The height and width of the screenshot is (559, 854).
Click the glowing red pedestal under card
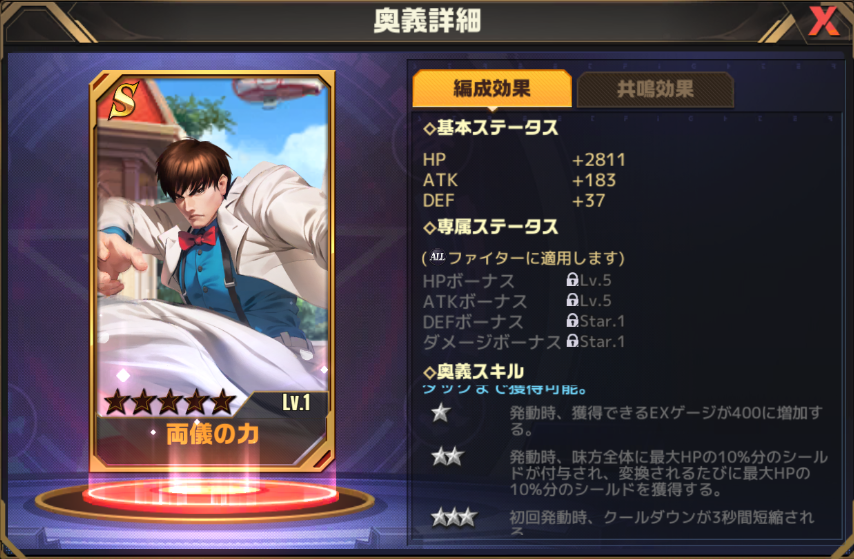pos(211,496)
